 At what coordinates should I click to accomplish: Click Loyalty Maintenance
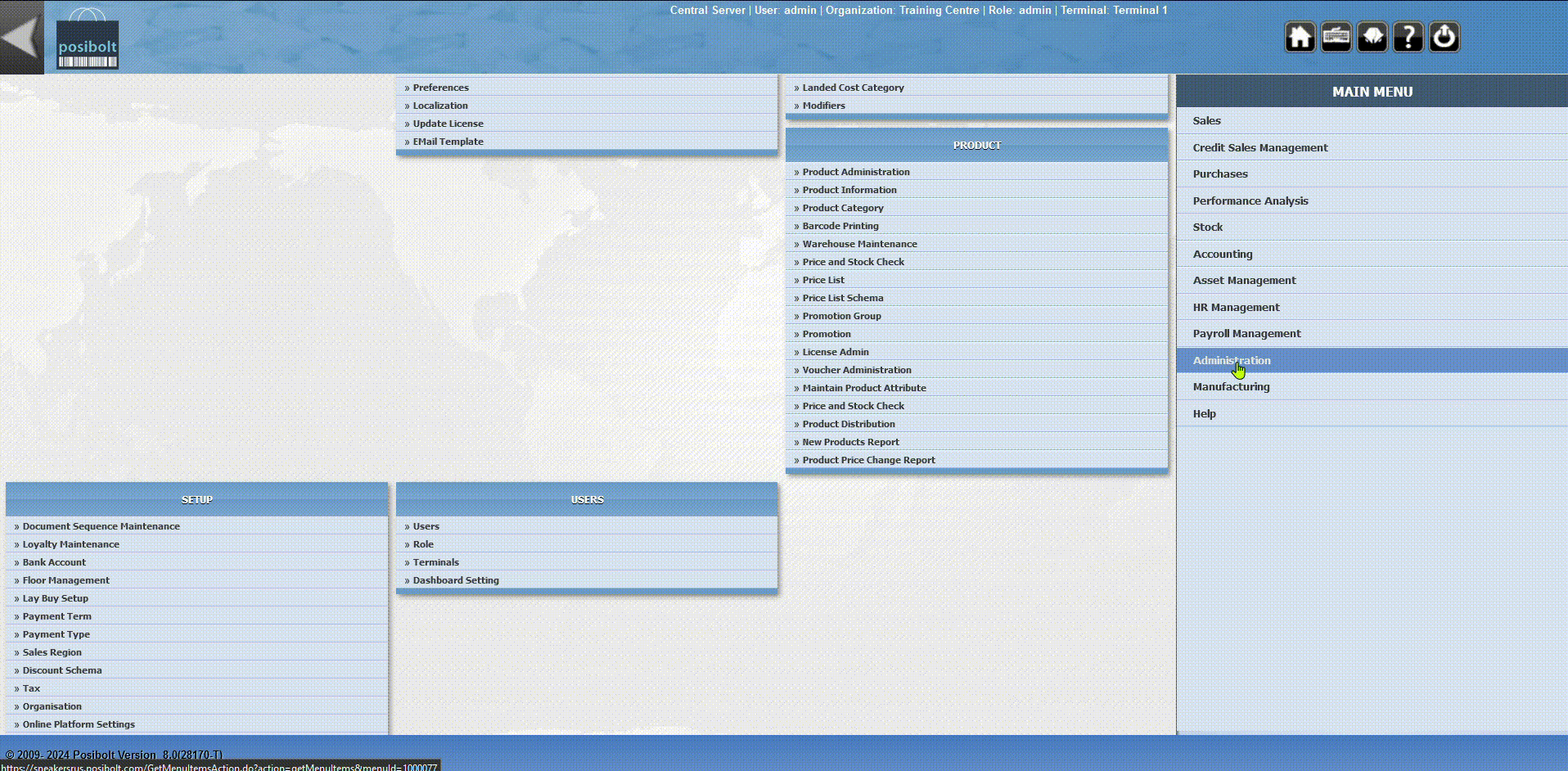[x=70, y=544]
